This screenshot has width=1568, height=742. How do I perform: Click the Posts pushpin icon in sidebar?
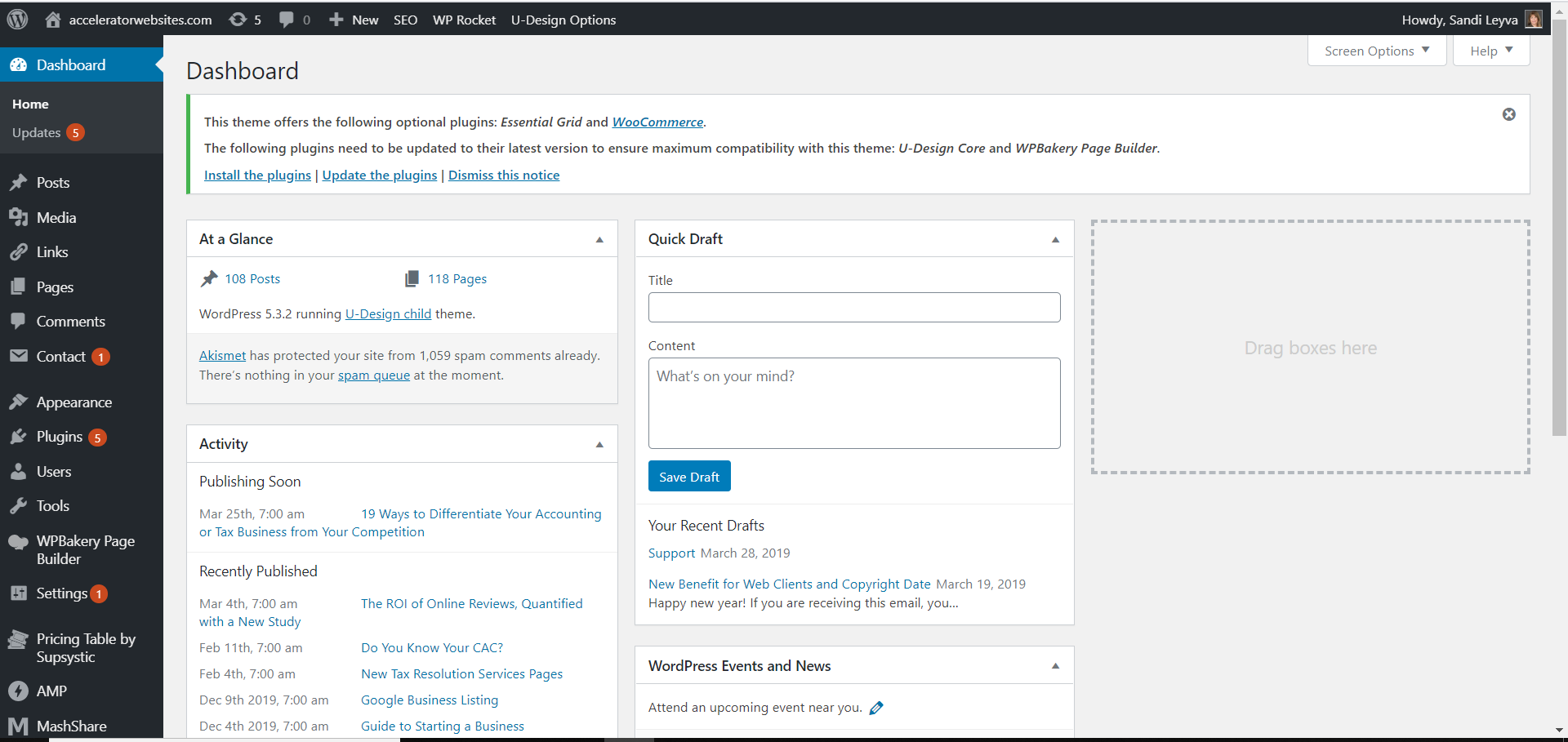pos(19,183)
